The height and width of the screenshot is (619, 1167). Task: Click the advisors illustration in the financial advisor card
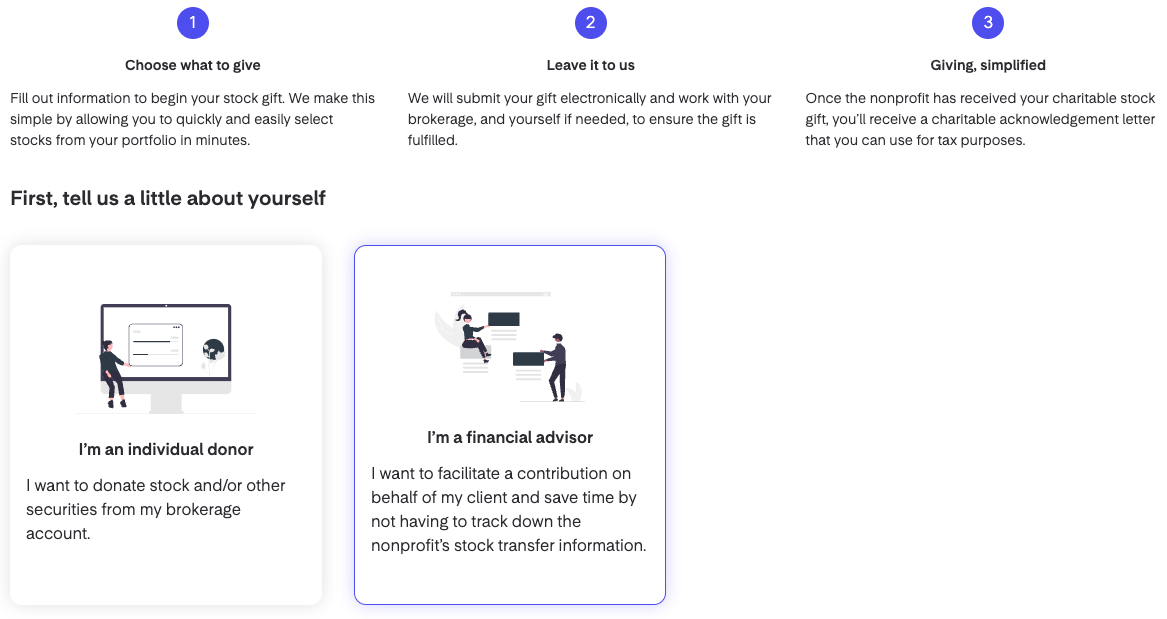[x=510, y=345]
